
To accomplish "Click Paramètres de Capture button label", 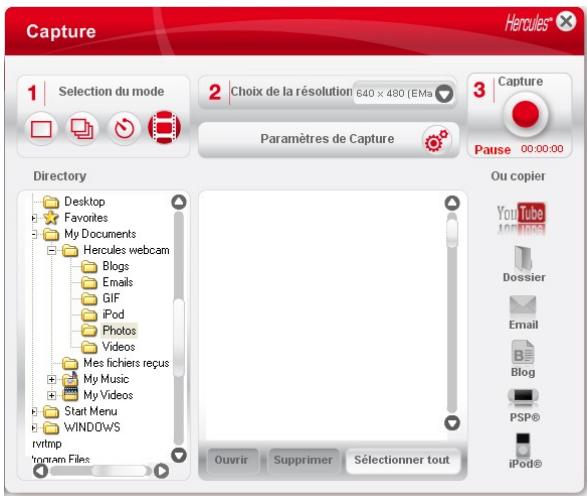I will [x=327, y=139].
